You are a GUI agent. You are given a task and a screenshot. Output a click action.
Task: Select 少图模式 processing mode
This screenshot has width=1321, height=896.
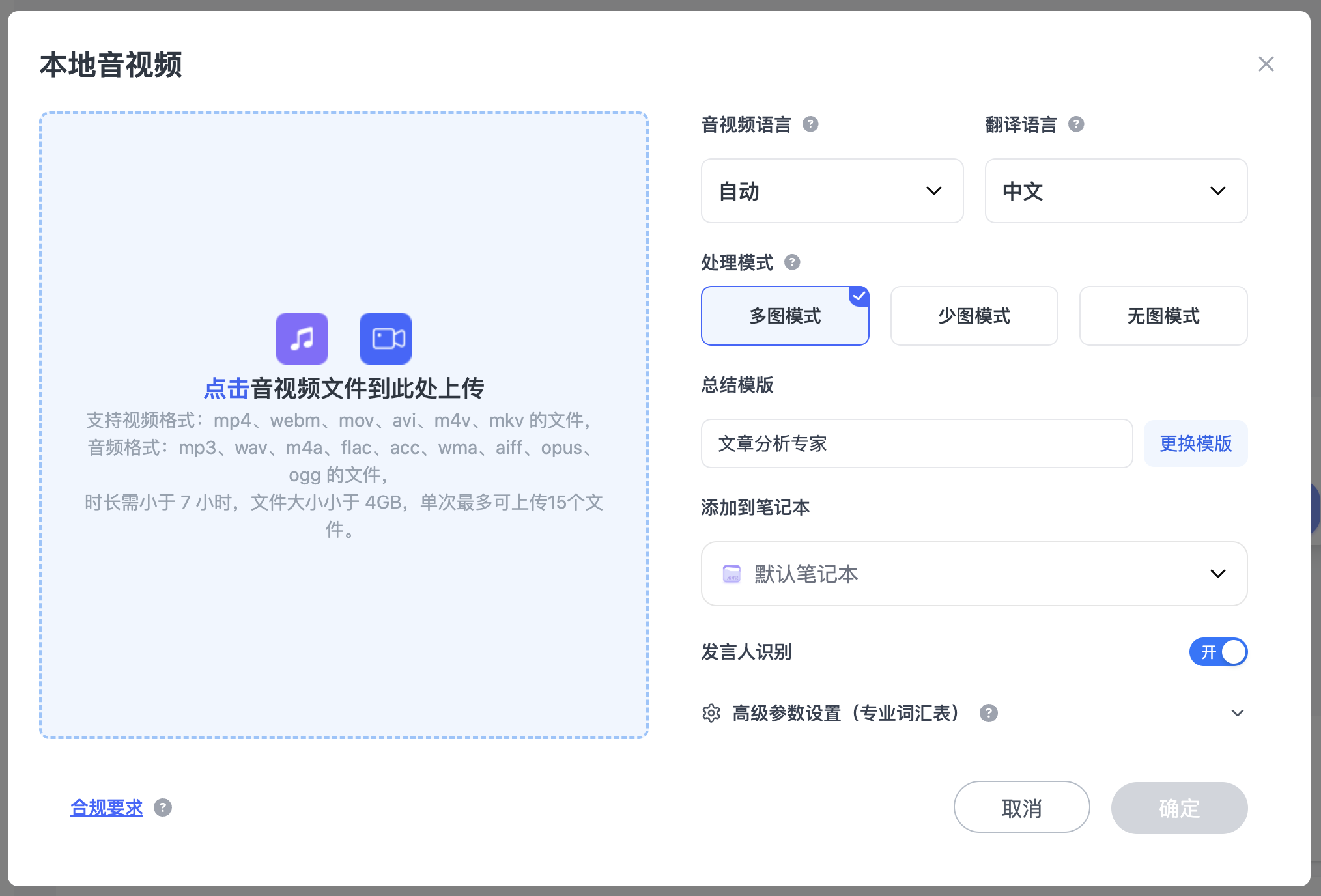(974, 316)
